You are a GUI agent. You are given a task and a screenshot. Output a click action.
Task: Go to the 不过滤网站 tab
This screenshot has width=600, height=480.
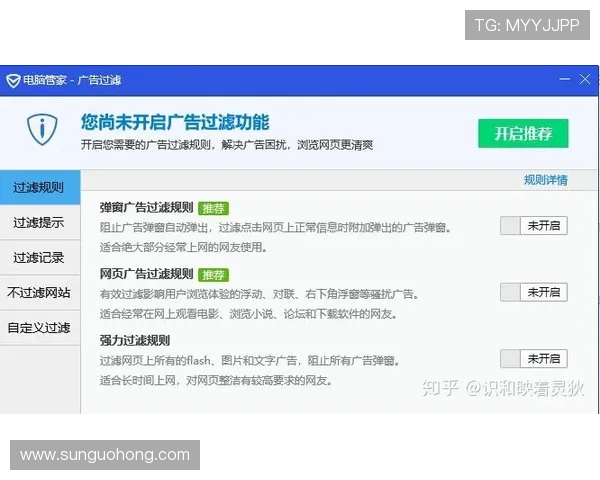tap(40, 293)
